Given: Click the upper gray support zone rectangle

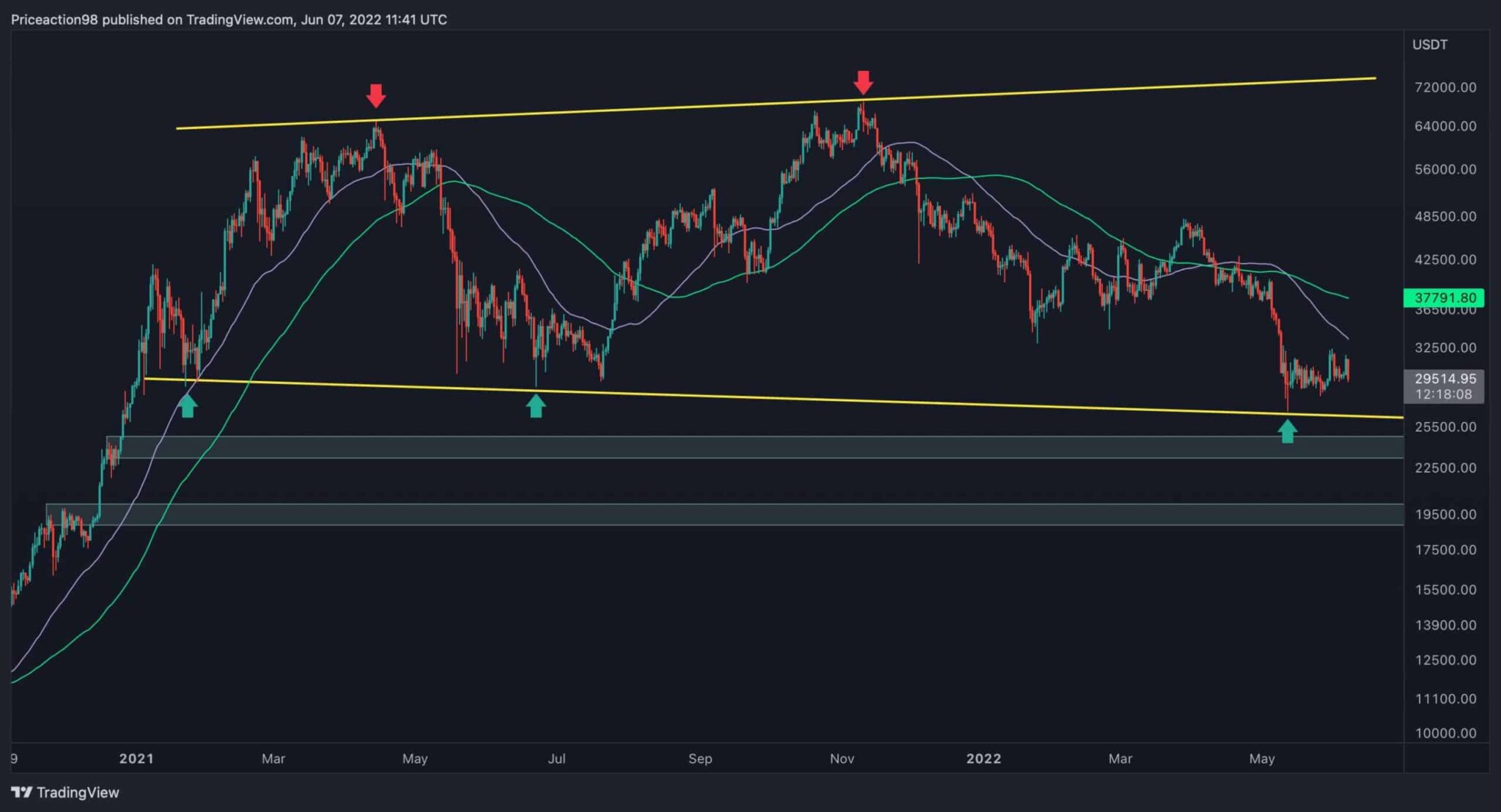Looking at the screenshot, I should click(733, 447).
